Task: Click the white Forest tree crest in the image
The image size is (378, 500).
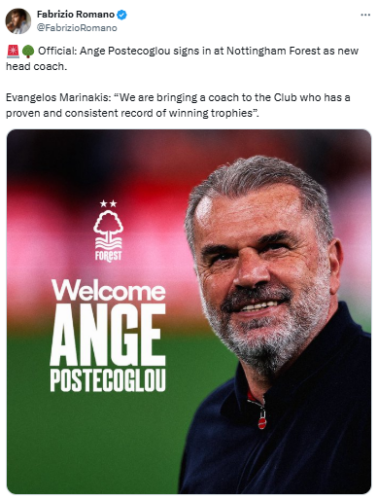Action: click(x=108, y=229)
